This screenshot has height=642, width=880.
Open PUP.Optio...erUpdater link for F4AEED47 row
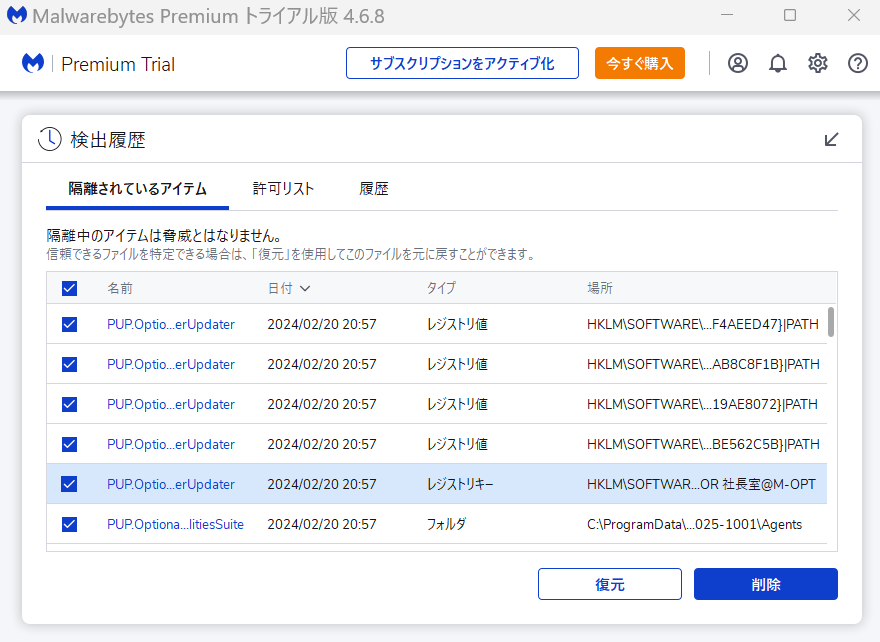pos(171,324)
